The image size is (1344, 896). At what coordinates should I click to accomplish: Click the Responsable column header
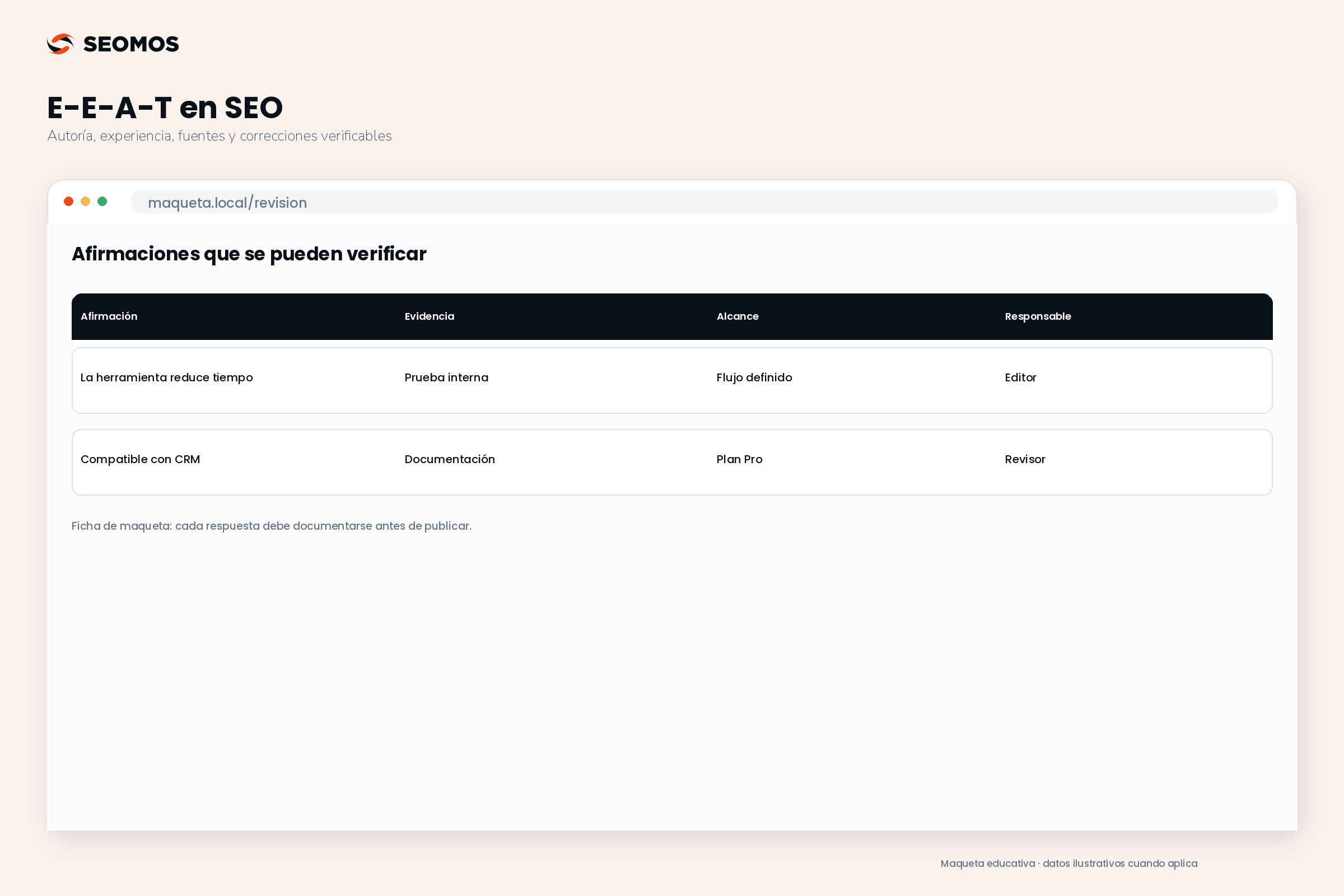[x=1038, y=316]
